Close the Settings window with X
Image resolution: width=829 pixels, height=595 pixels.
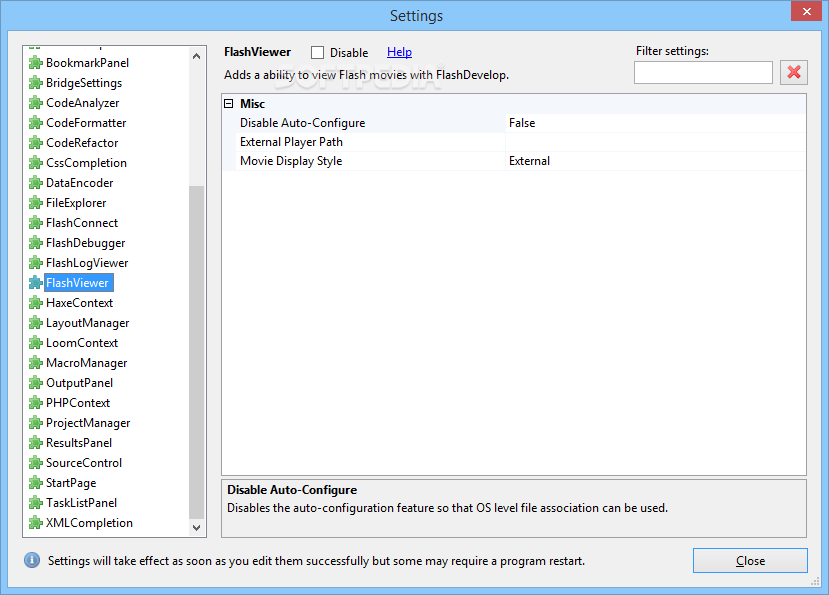[x=806, y=11]
